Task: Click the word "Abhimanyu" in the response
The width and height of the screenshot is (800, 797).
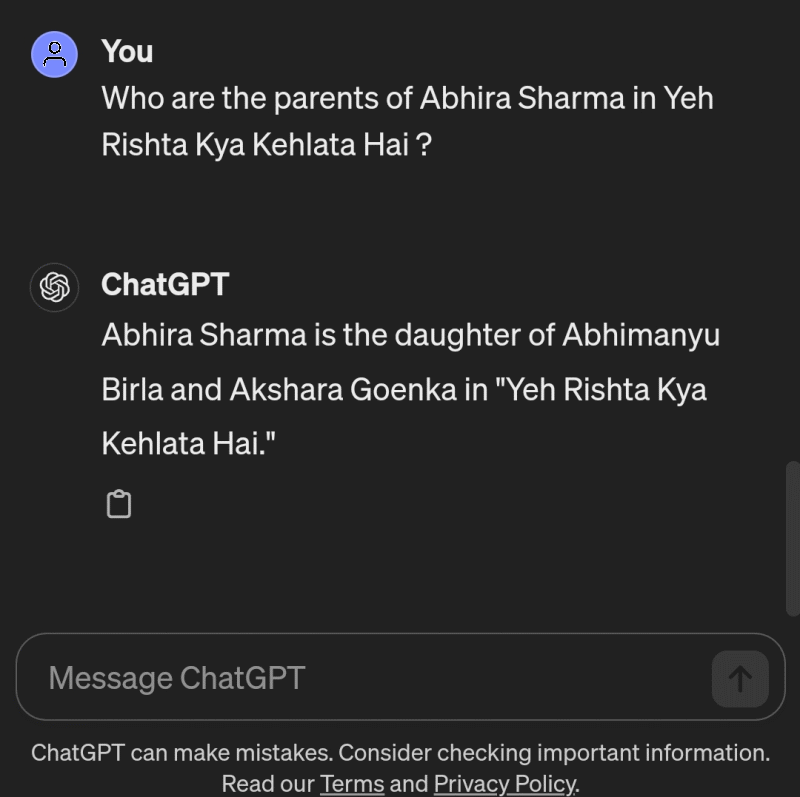Action: (x=641, y=335)
